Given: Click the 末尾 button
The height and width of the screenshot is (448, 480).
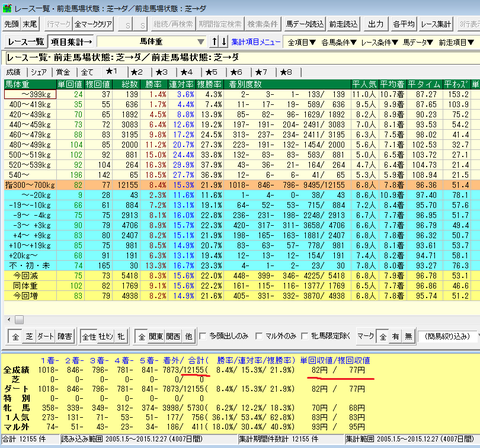Looking at the screenshot, I should click(x=30, y=24).
